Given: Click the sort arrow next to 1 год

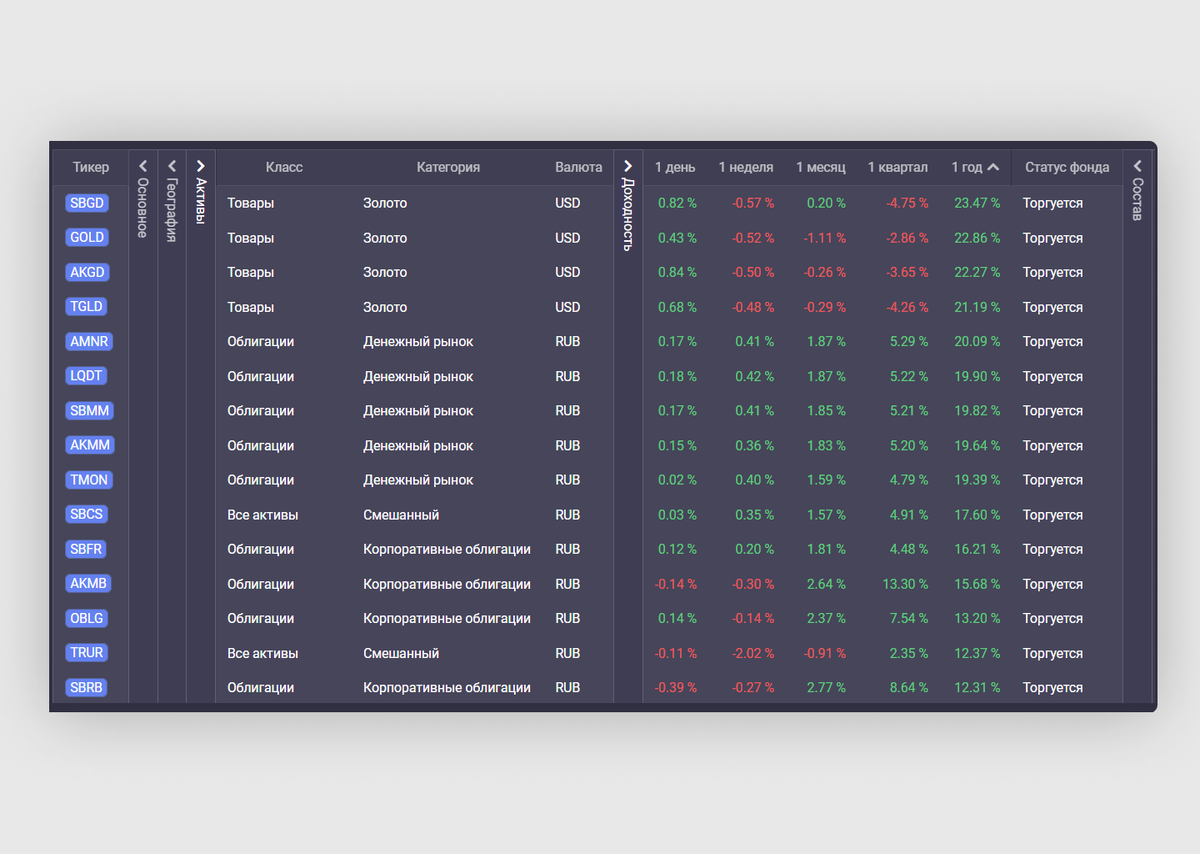Looking at the screenshot, I should pos(993,167).
